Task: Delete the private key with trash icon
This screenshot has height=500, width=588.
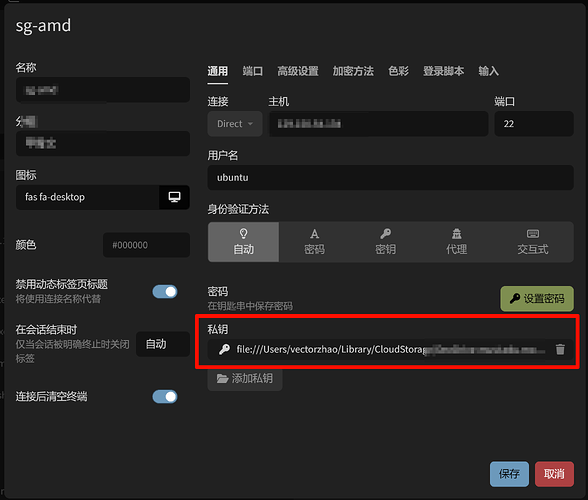Action: tap(560, 349)
